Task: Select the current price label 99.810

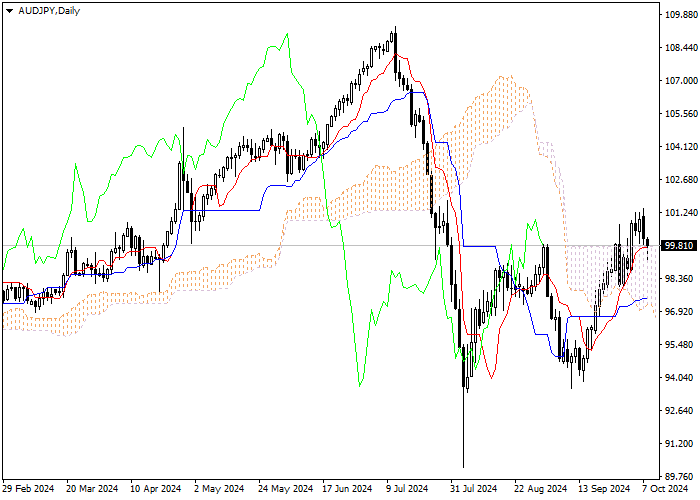Action: 679,246
